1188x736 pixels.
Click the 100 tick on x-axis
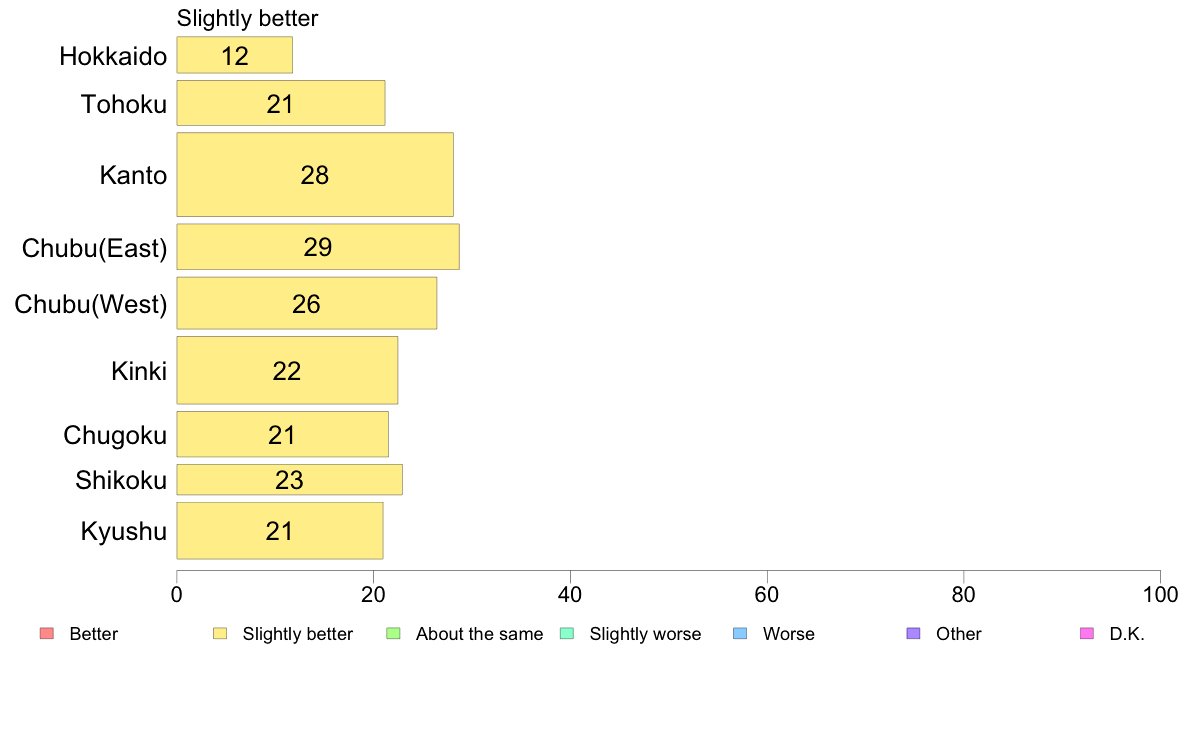(x=1159, y=595)
